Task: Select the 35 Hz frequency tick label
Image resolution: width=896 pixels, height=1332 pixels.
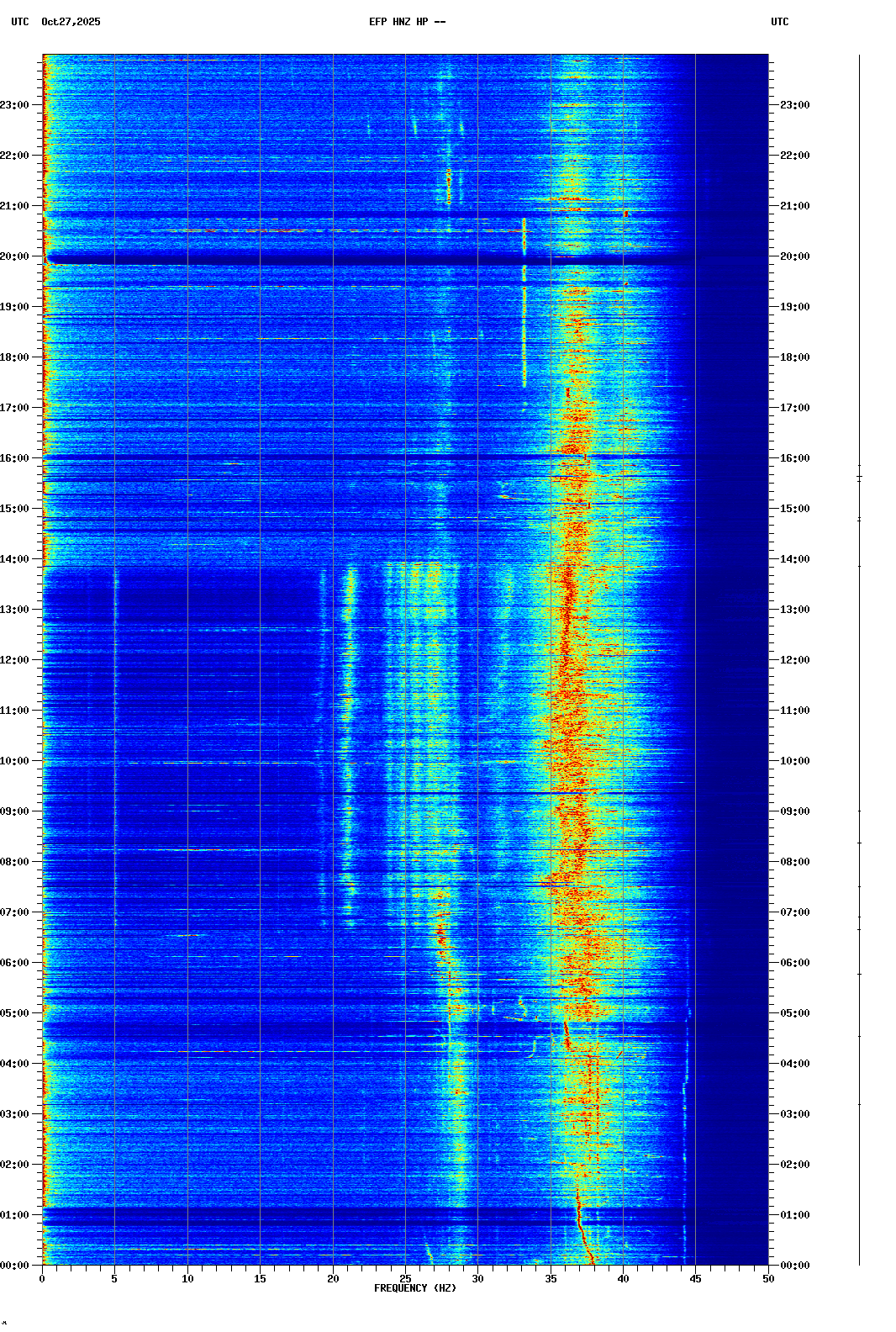Action: [x=551, y=1279]
